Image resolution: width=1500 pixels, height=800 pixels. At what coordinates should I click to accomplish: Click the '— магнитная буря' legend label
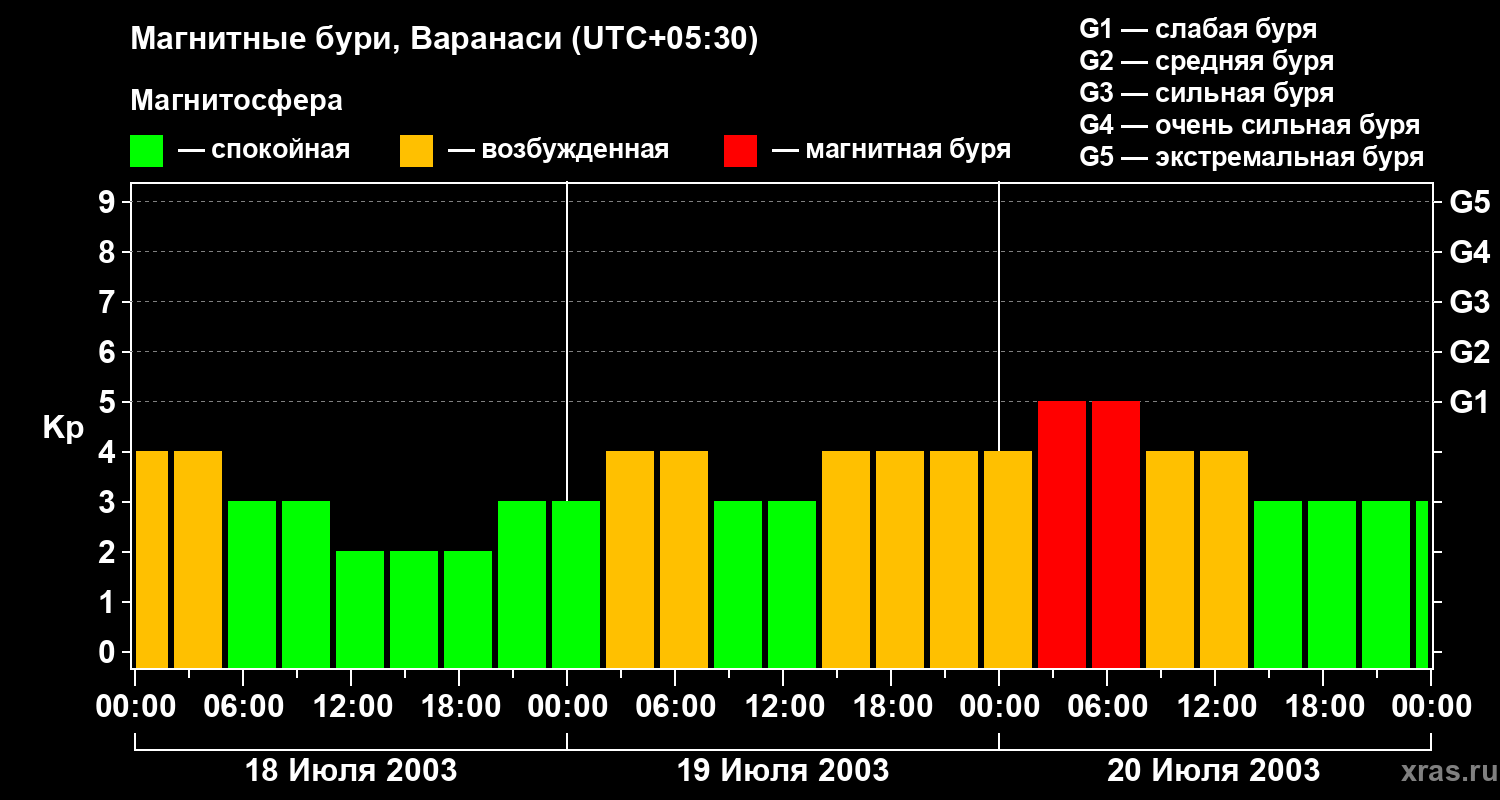click(891, 151)
